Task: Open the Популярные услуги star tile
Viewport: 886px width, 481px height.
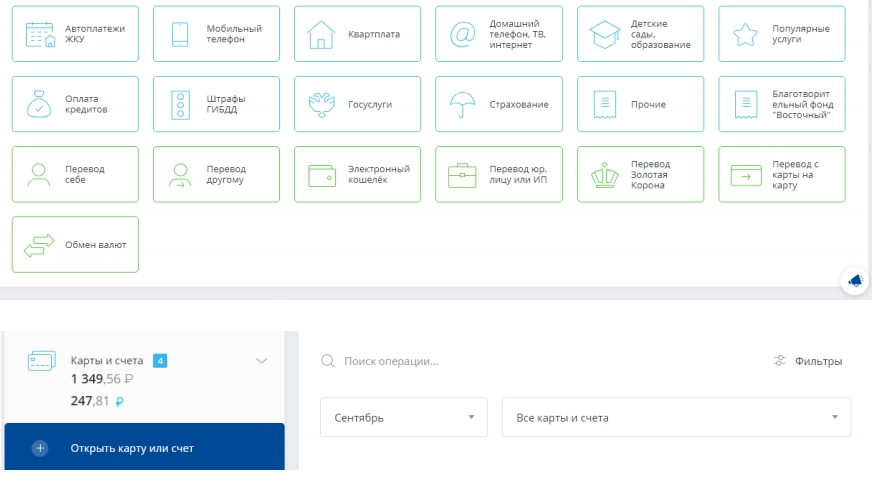Action: tap(782, 34)
